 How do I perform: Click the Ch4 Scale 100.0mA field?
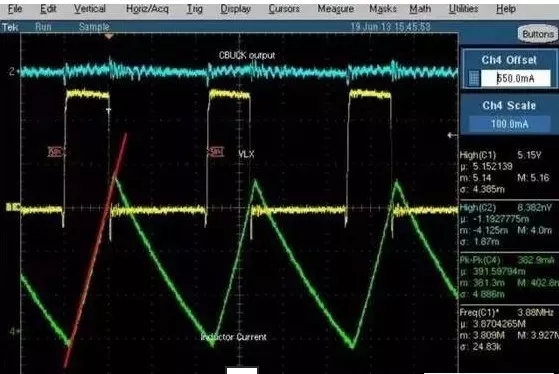tap(509, 124)
